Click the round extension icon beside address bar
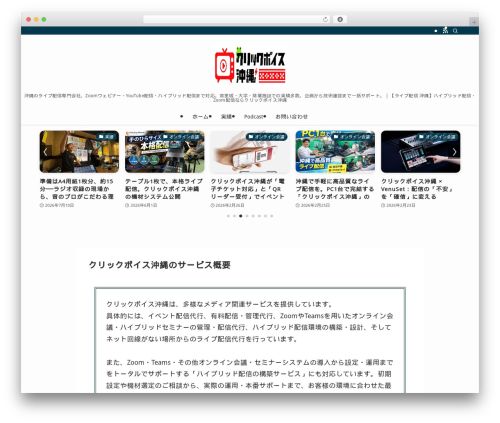This screenshot has height=423, width=500. click(x=340, y=19)
